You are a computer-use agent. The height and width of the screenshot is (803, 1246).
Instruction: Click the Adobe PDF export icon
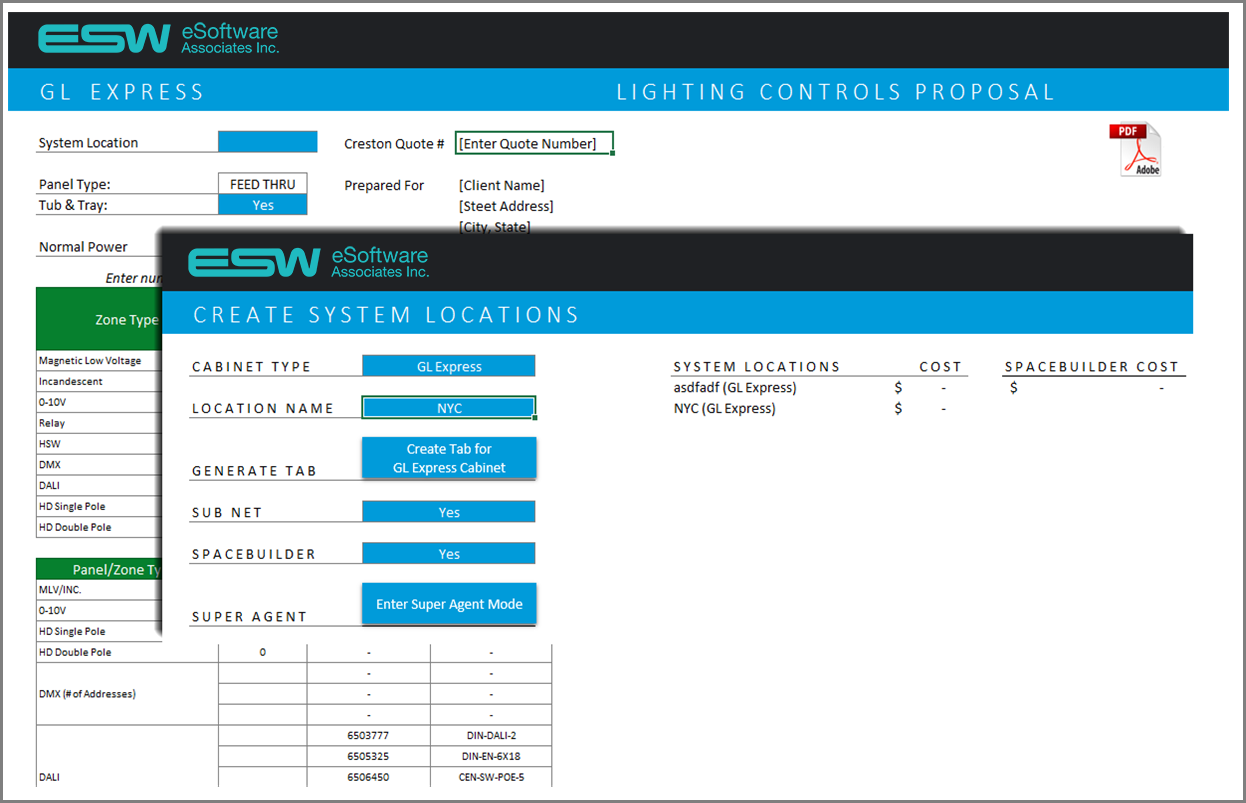1135,150
